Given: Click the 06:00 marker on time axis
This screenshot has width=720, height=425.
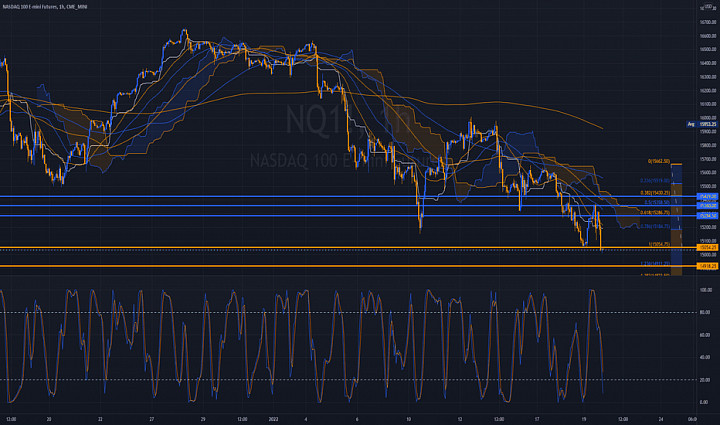Looking at the screenshot, I should click(692, 419).
